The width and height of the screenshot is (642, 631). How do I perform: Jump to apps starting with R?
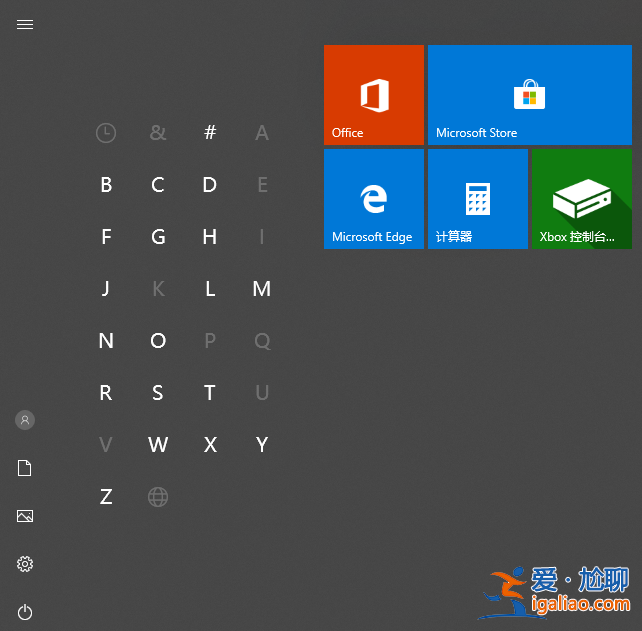(x=106, y=393)
